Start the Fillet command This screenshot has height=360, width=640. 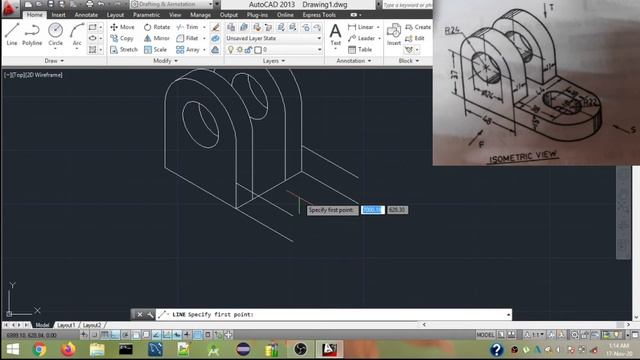[187, 38]
